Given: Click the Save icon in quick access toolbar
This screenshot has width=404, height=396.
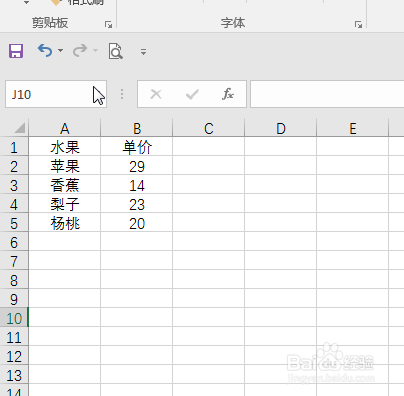Looking at the screenshot, I should pos(16,51).
